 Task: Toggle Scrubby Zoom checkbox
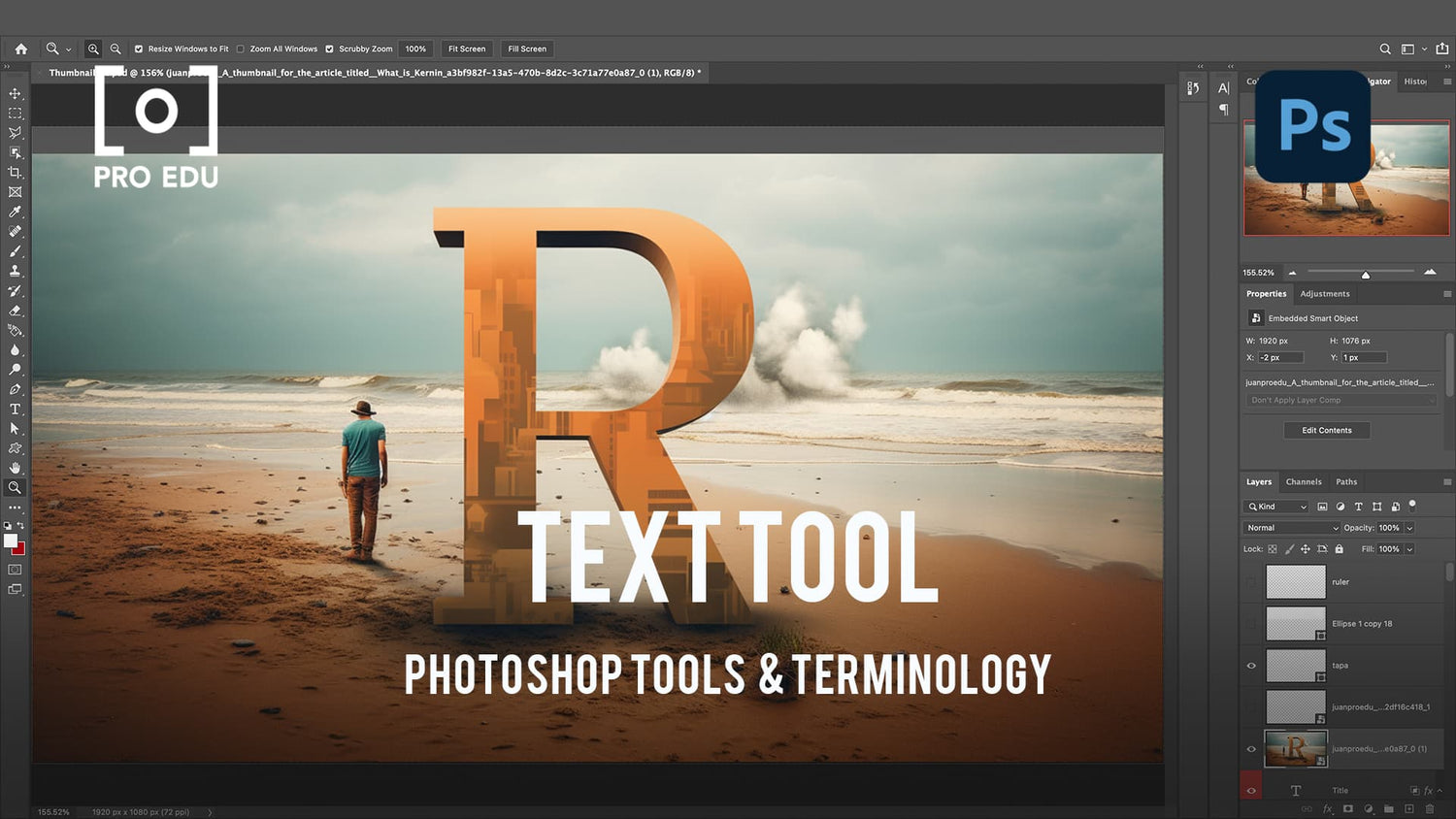(x=329, y=49)
